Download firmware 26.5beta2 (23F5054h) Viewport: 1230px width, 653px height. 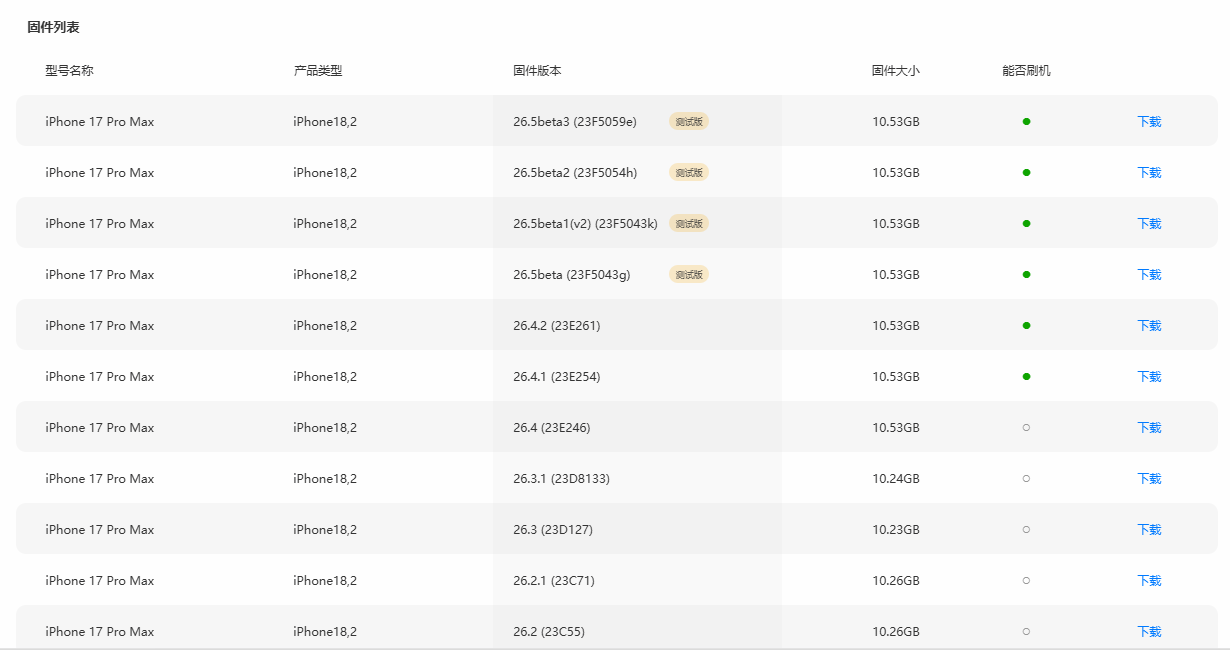click(1149, 173)
